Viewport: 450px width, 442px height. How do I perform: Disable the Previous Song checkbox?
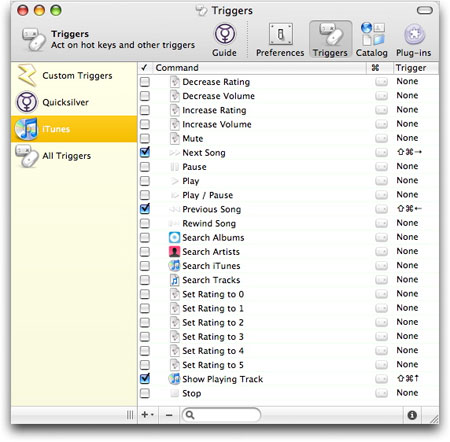(145, 209)
